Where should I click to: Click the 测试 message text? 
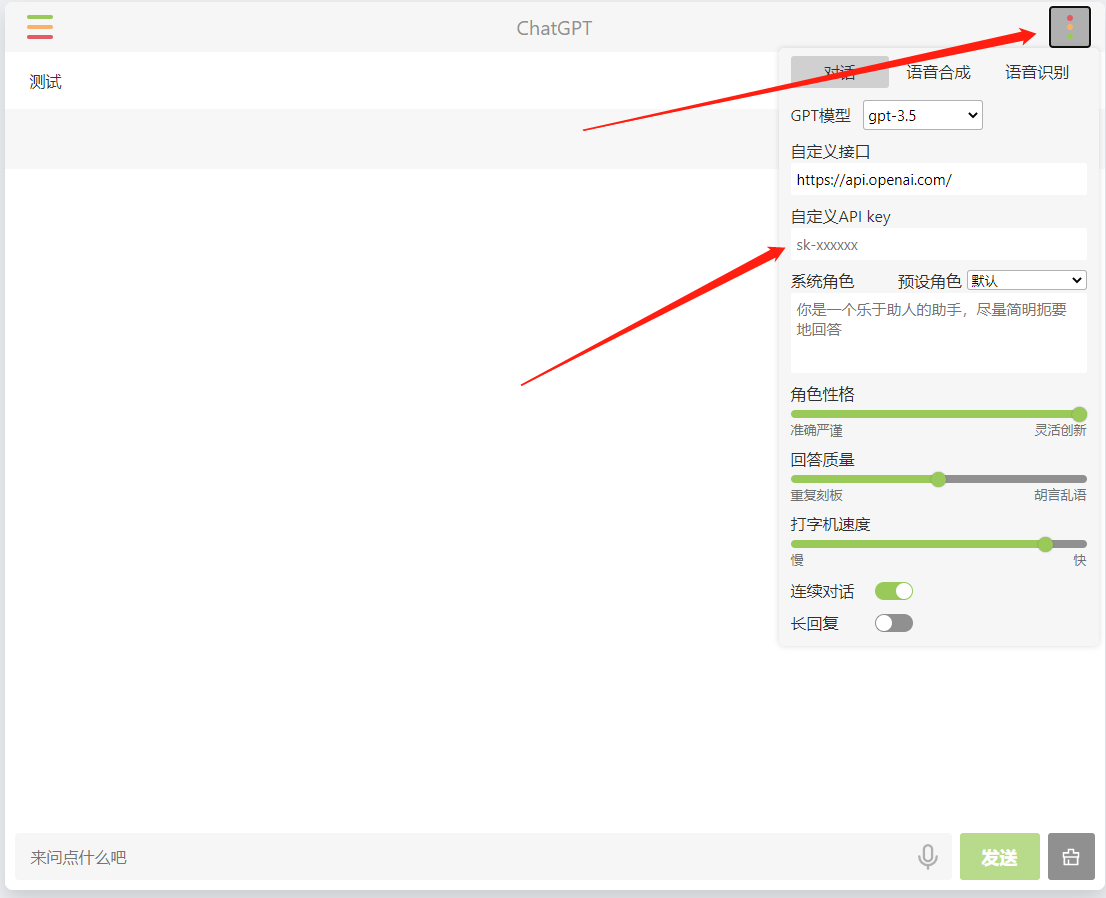(45, 82)
